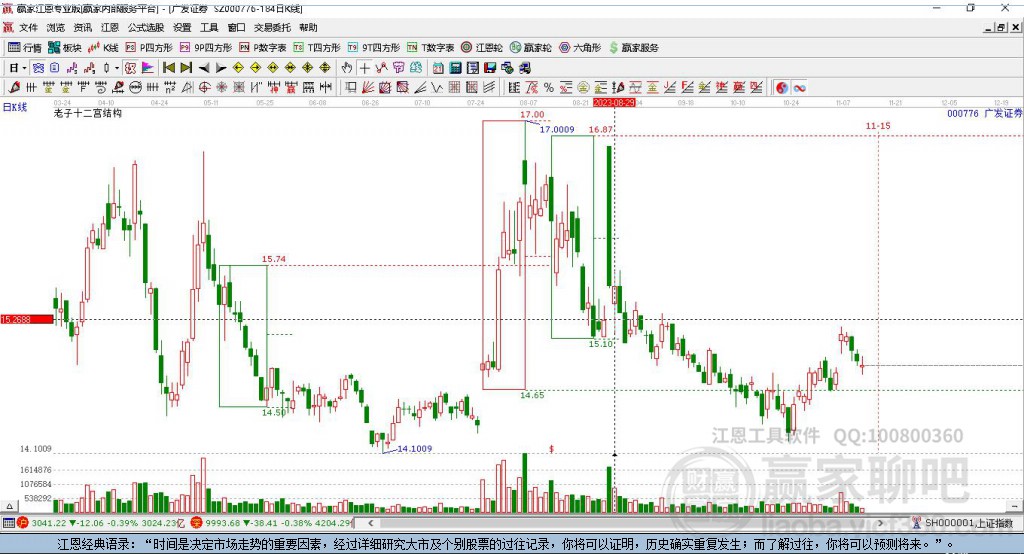Select the Gann fan lines tool

click(368, 88)
